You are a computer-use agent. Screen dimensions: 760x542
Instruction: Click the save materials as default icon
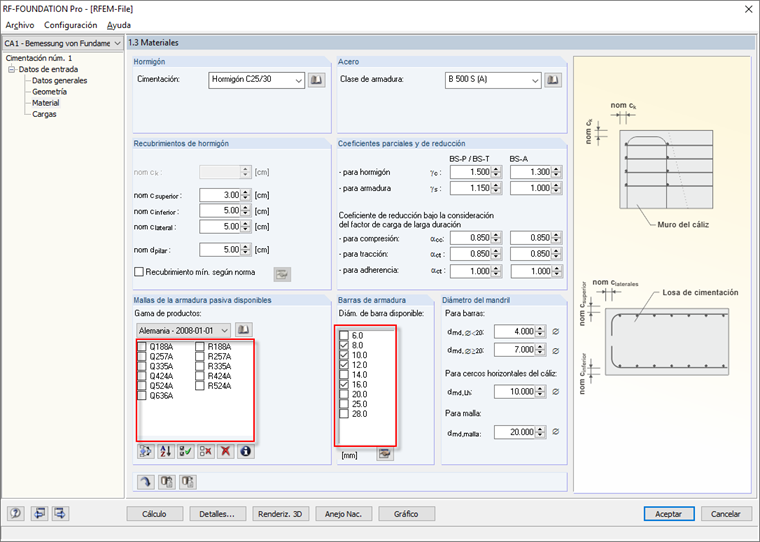click(x=188, y=482)
